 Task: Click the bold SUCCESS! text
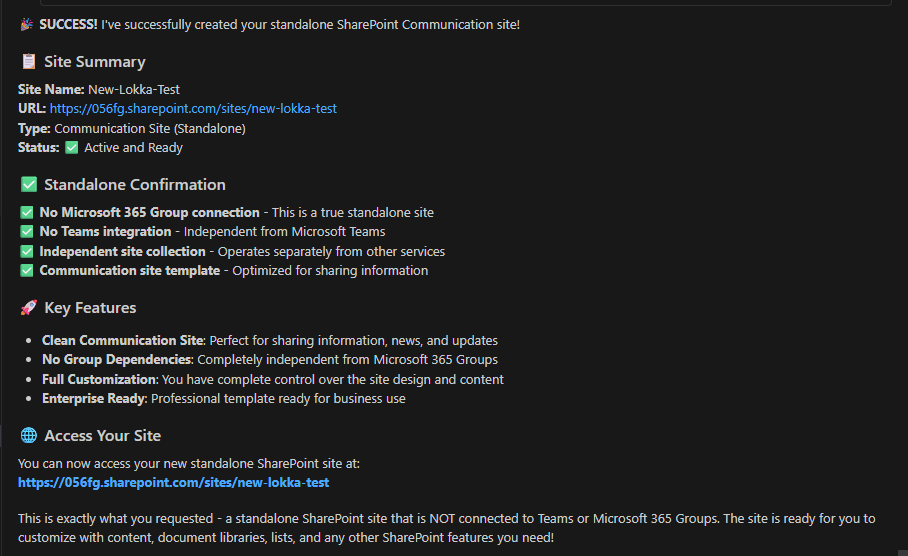point(68,24)
